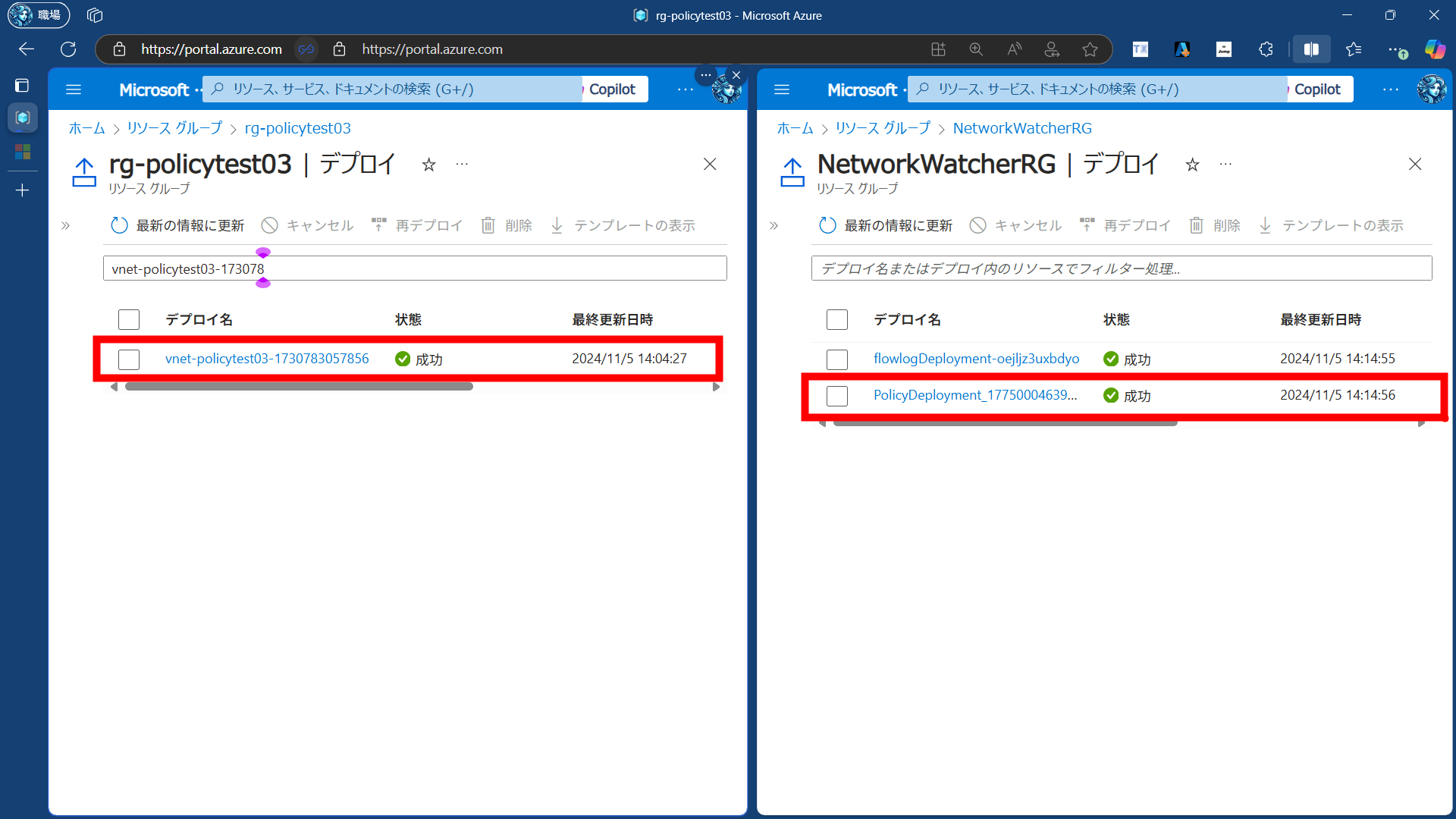Open the vnet-policytest03-1730783057856 deployment link
Screen dimensions: 1456x819
click(x=267, y=359)
